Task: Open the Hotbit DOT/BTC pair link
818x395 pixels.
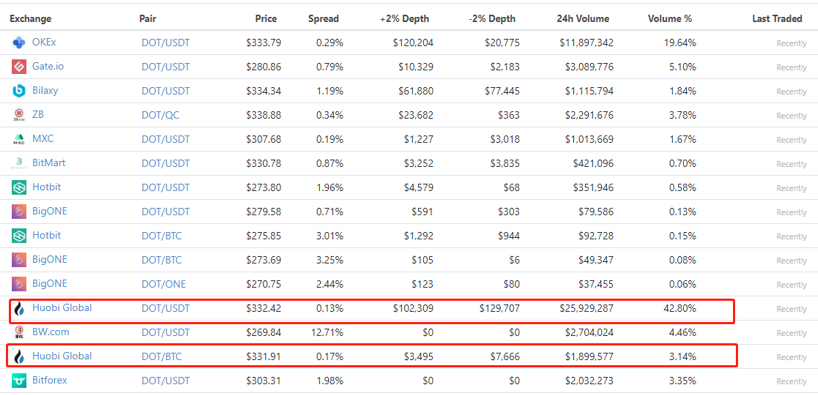Action: [x=162, y=236]
